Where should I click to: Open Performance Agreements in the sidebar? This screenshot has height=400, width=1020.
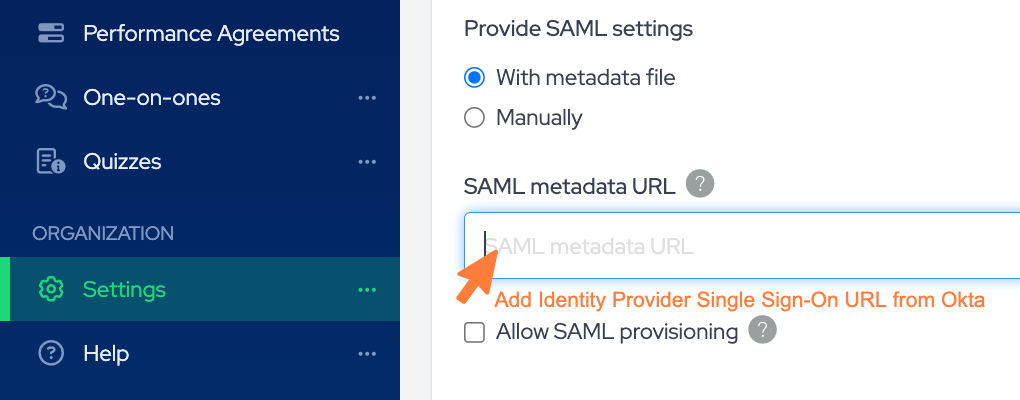coord(211,33)
